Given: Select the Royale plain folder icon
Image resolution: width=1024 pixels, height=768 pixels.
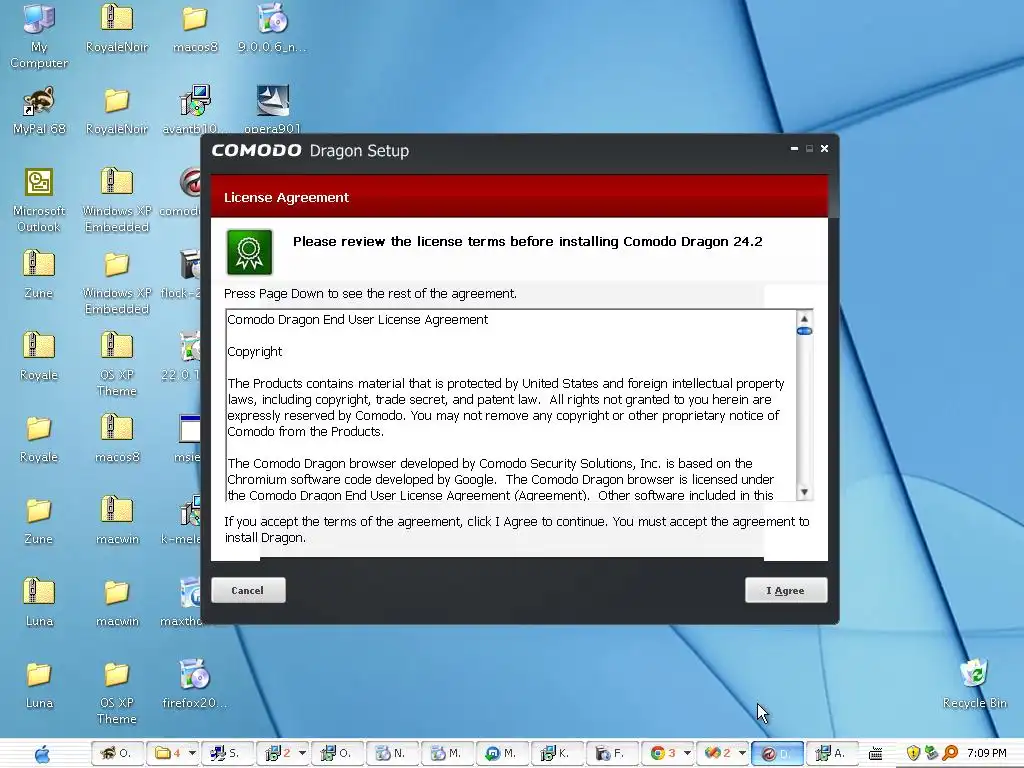Looking at the screenshot, I should tap(39, 438).
